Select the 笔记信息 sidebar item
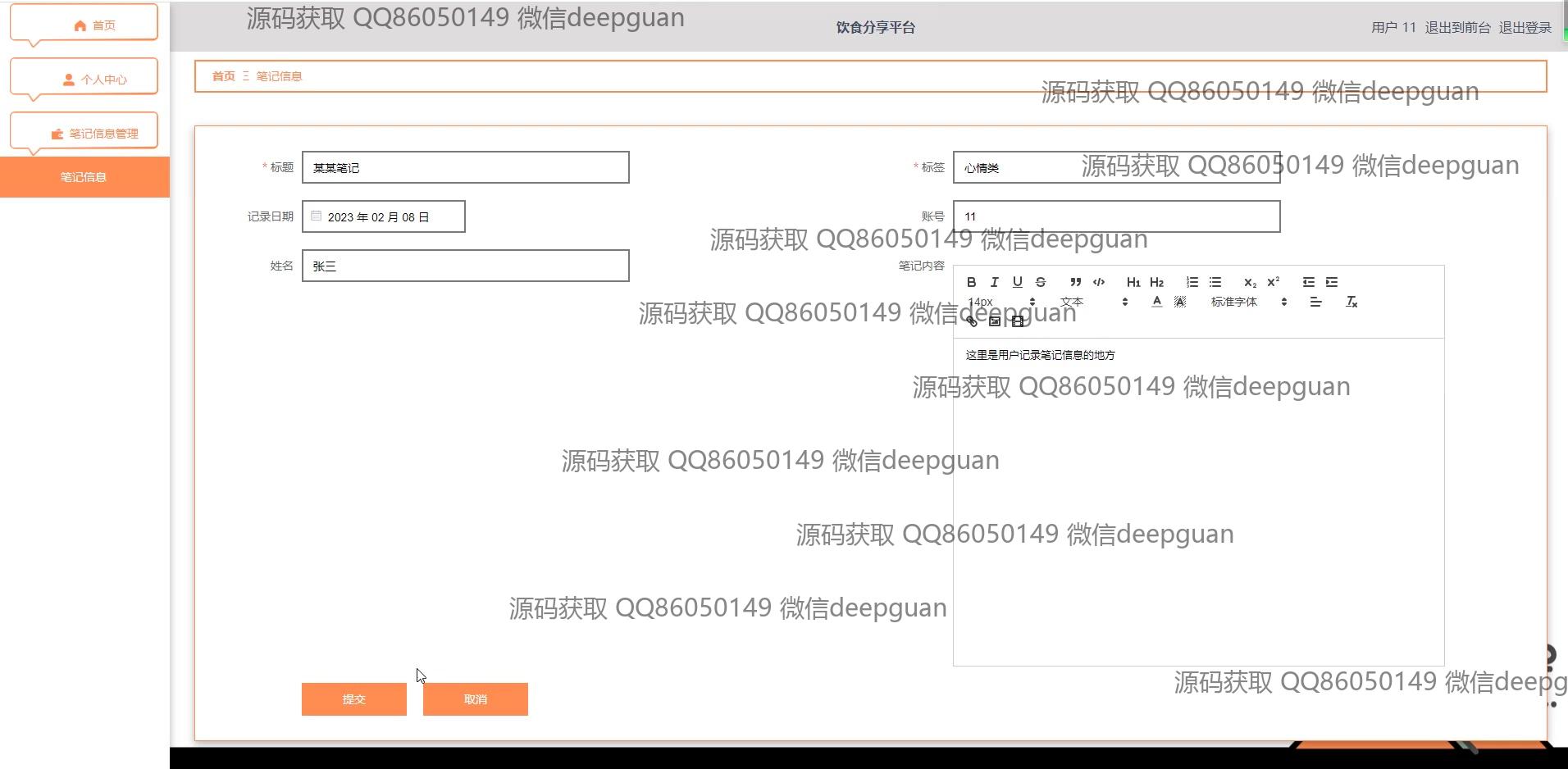Viewport: 1568px width, 769px height. pos(84,177)
